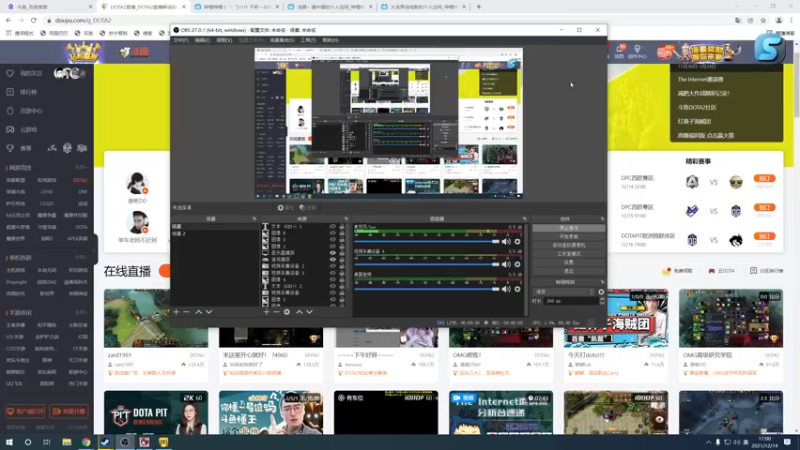The height and width of the screenshot is (450, 800).
Task: Increase transition duration with the stepper arrow
Action: click(602, 299)
